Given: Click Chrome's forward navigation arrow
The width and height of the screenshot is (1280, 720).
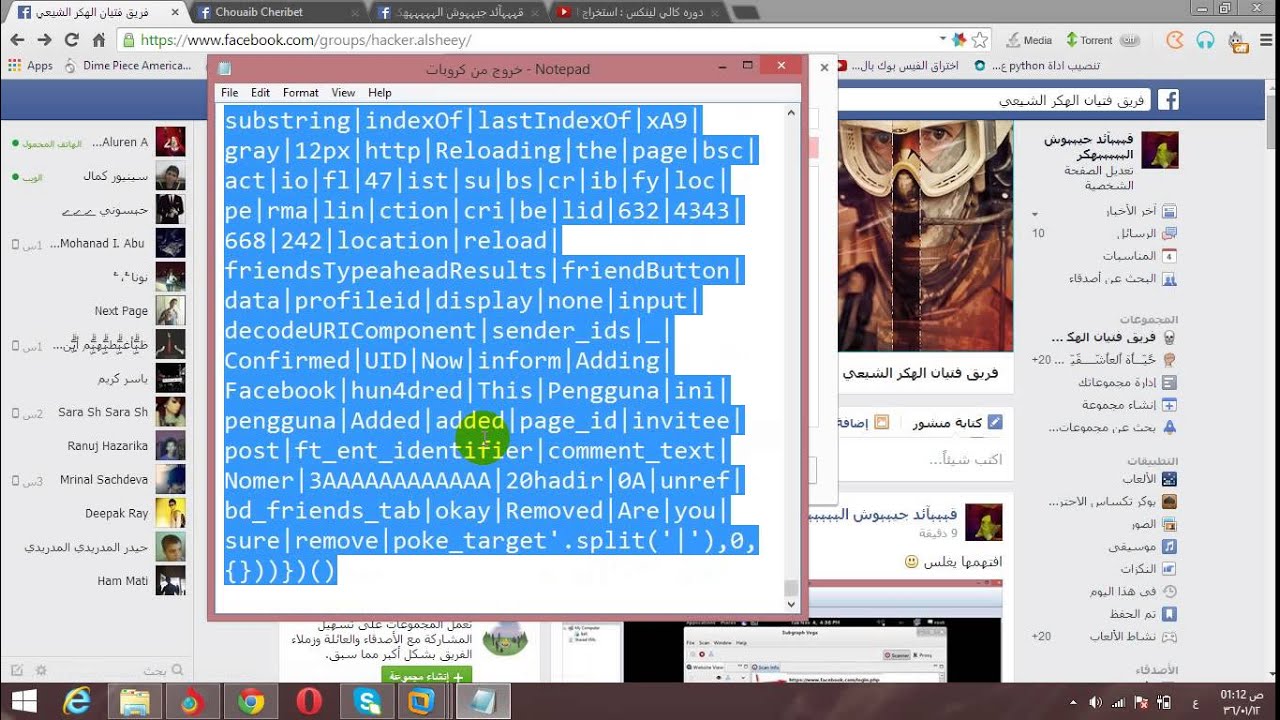Looking at the screenshot, I should coord(44,40).
